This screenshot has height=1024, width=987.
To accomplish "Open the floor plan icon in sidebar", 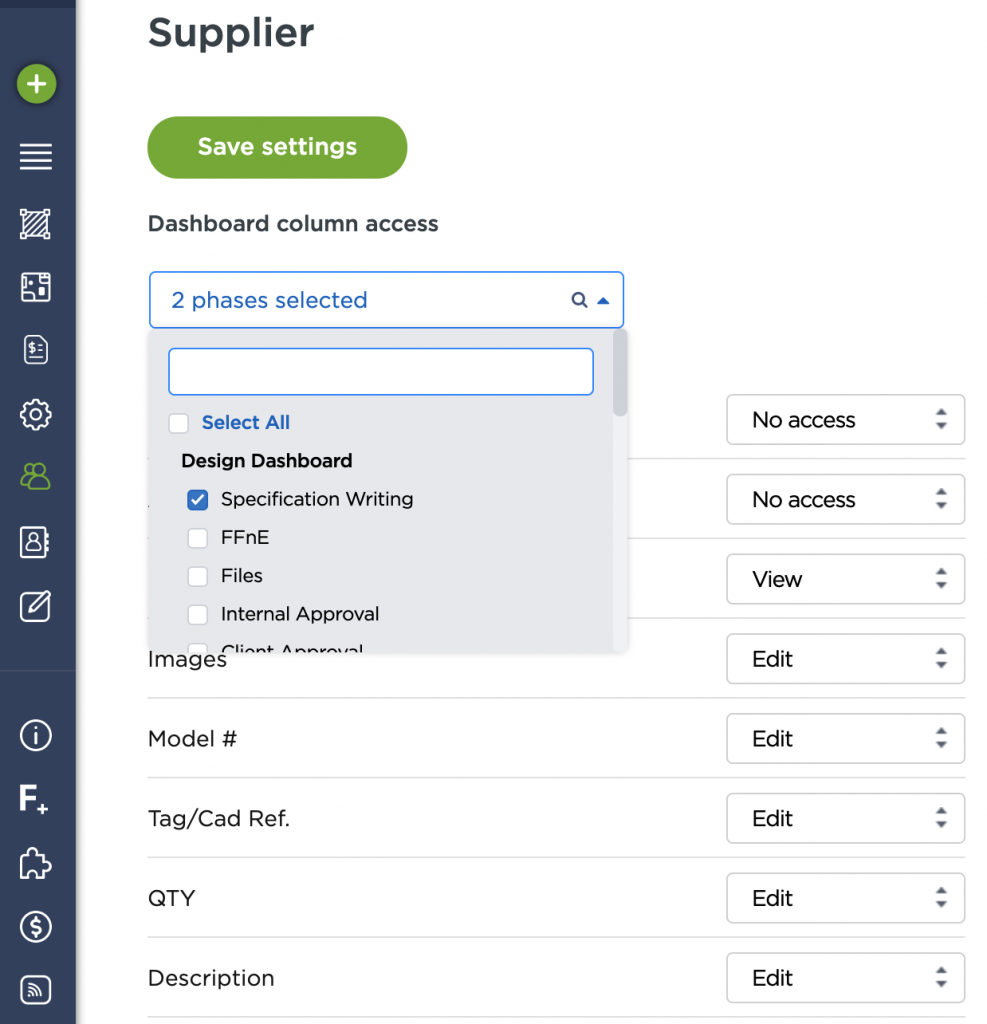I will click(x=36, y=288).
